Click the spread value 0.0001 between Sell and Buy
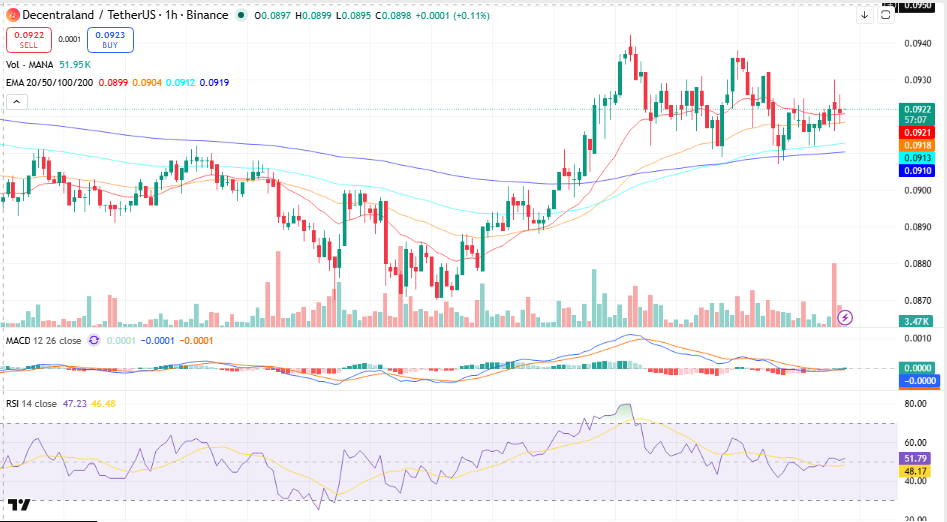This screenshot has height=522, width=947. pos(69,39)
